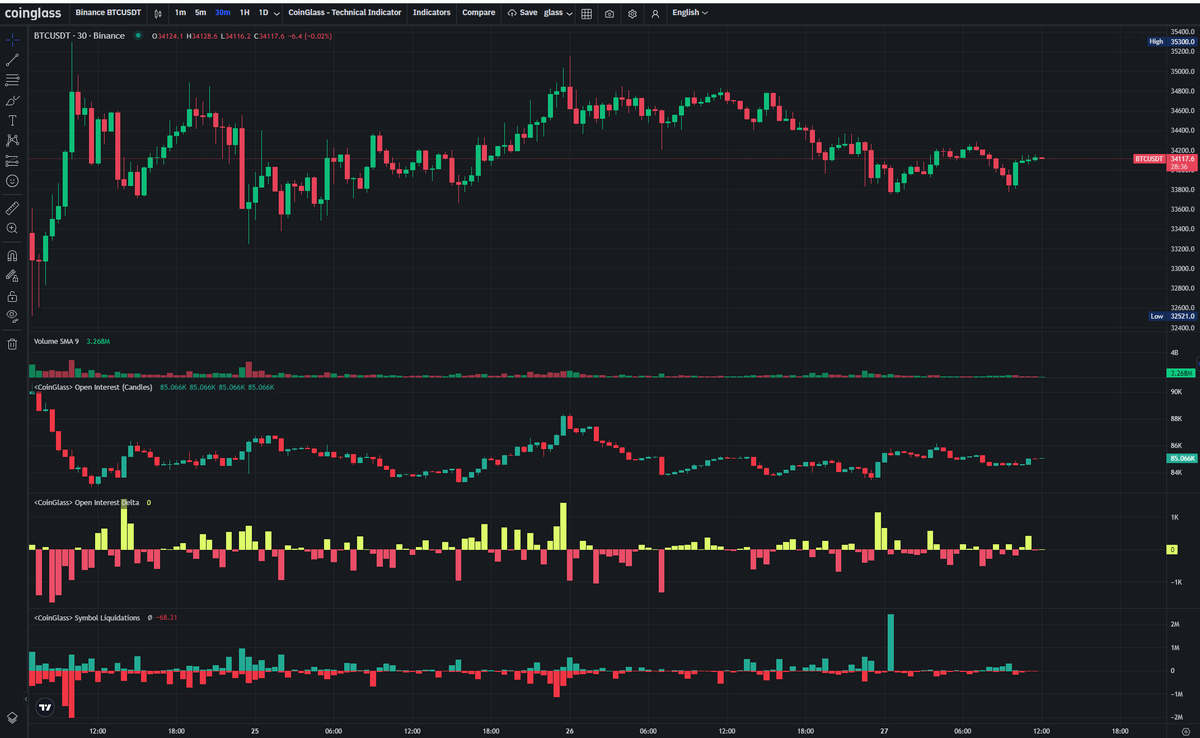Switch to the 1D timeframe
This screenshot has width=1200, height=738.
click(263, 13)
